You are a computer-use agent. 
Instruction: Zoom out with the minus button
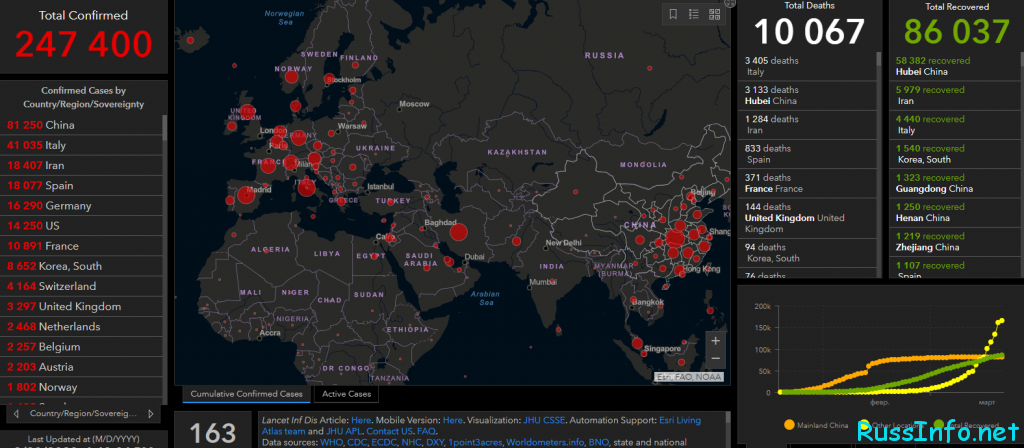coord(716,358)
